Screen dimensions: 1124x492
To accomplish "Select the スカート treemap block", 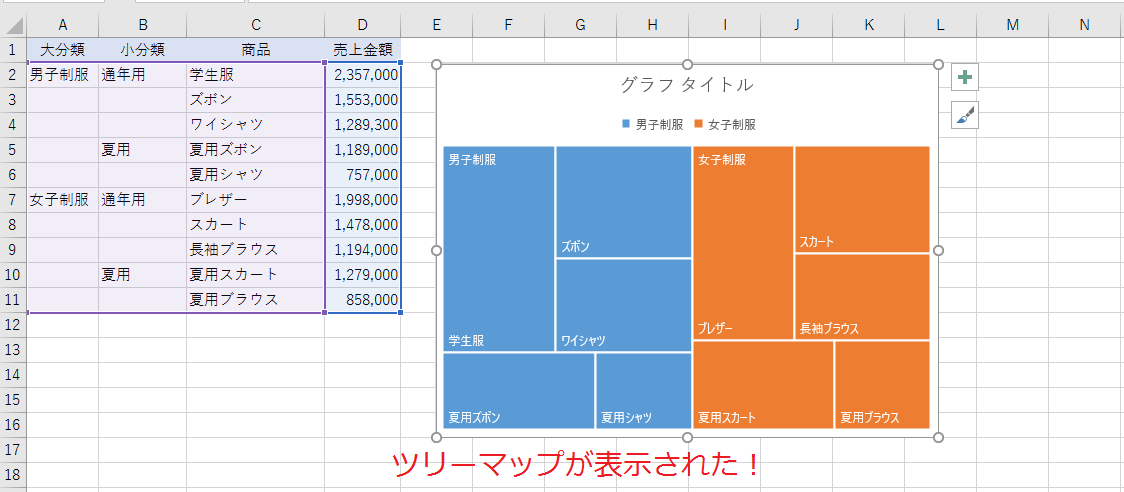I will pyautogui.click(x=862, y=199).
